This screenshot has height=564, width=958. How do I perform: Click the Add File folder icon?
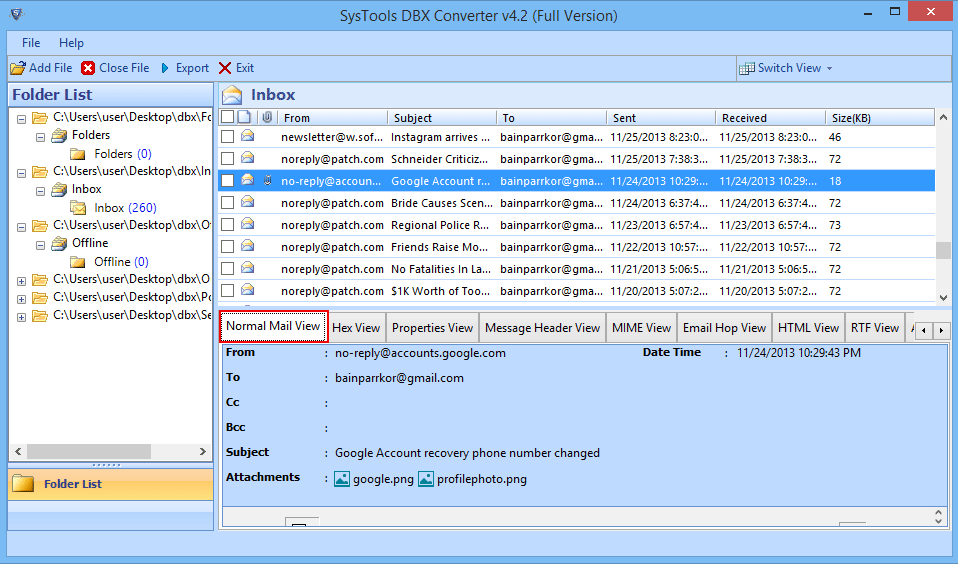(18, 68)
